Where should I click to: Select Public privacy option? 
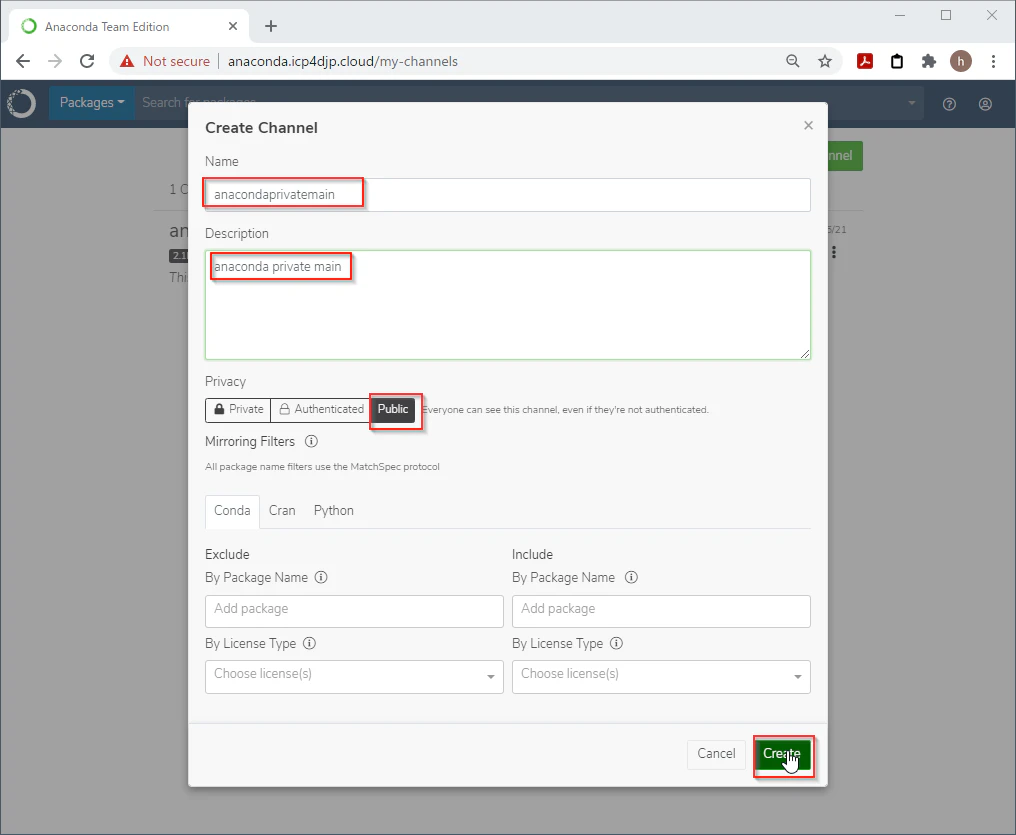tap(393, 409)
